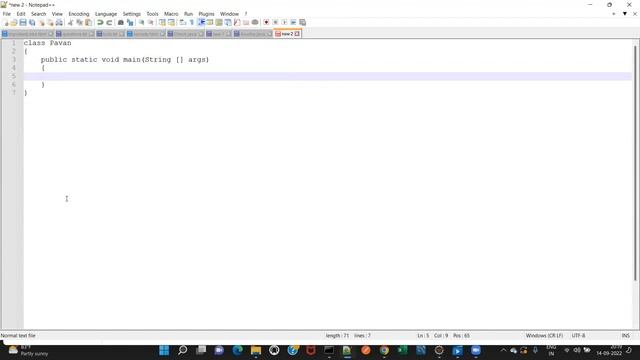Screen dimensions: 640x360
Task: Open Microsoft Edge from the taskbar
Action: tap(237, 350)
